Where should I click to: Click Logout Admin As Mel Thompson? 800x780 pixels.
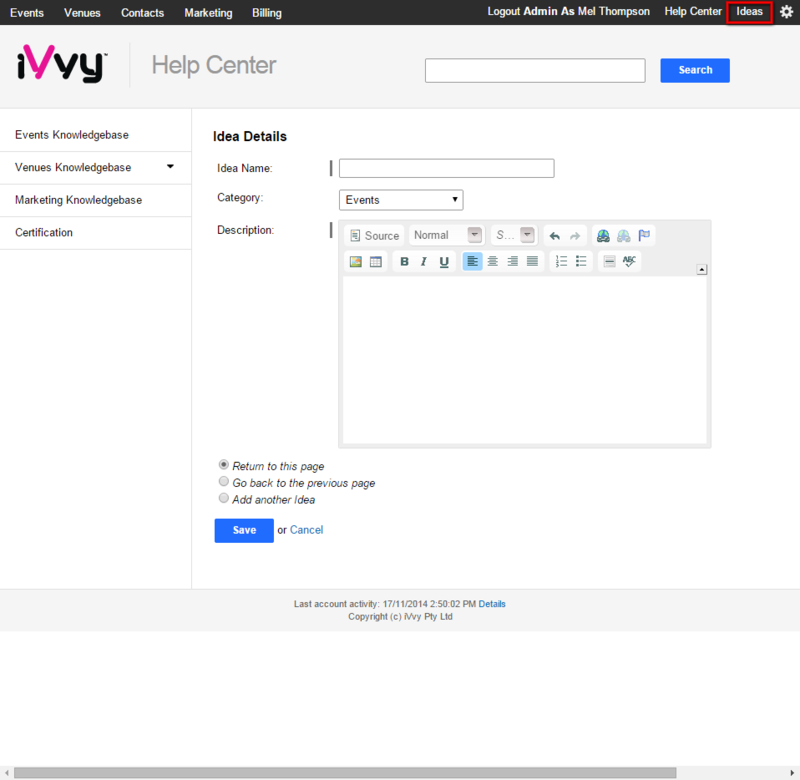click(x=568, y=11)
